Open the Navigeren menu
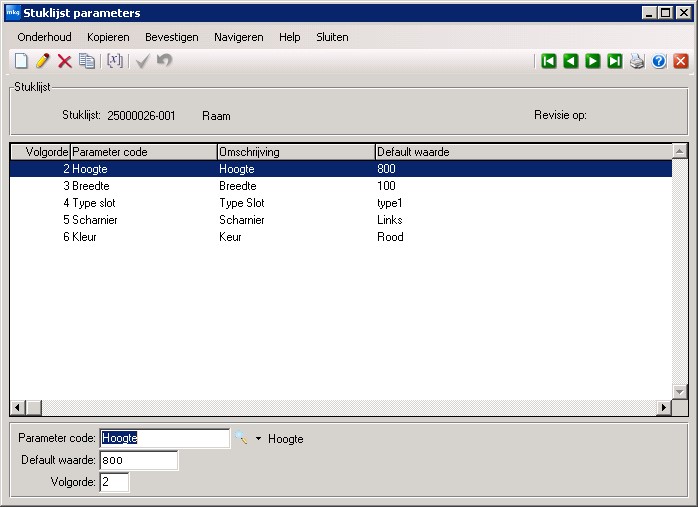 [239, 37]
